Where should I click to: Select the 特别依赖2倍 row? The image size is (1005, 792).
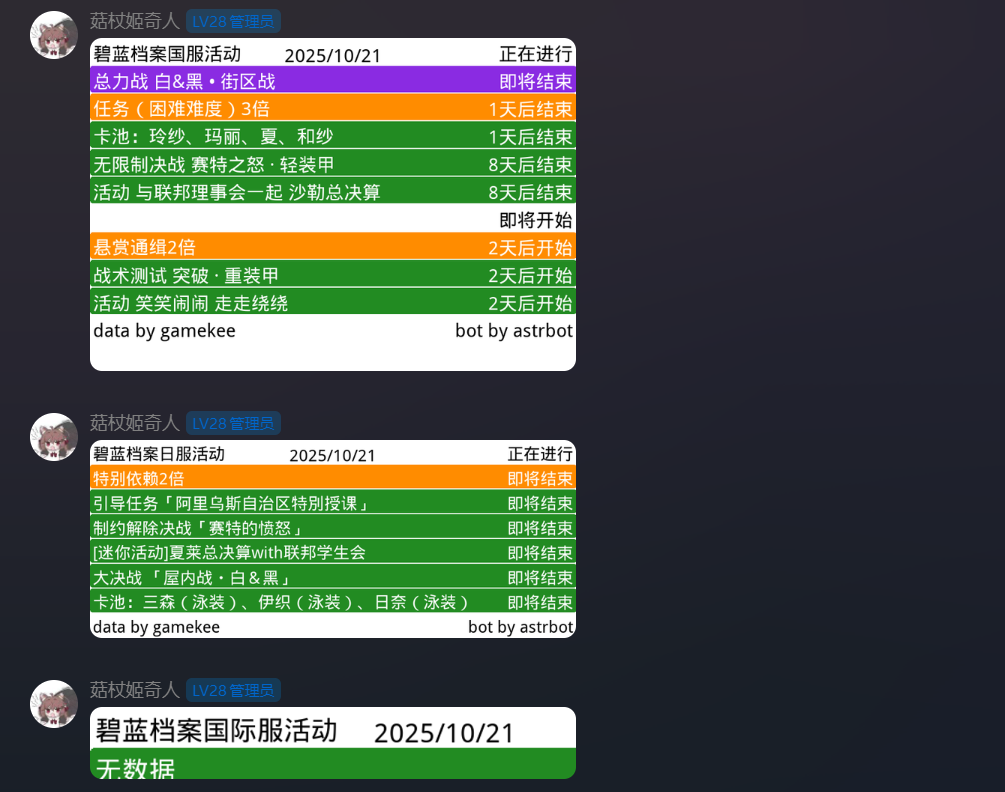click(x=333, y=477)
